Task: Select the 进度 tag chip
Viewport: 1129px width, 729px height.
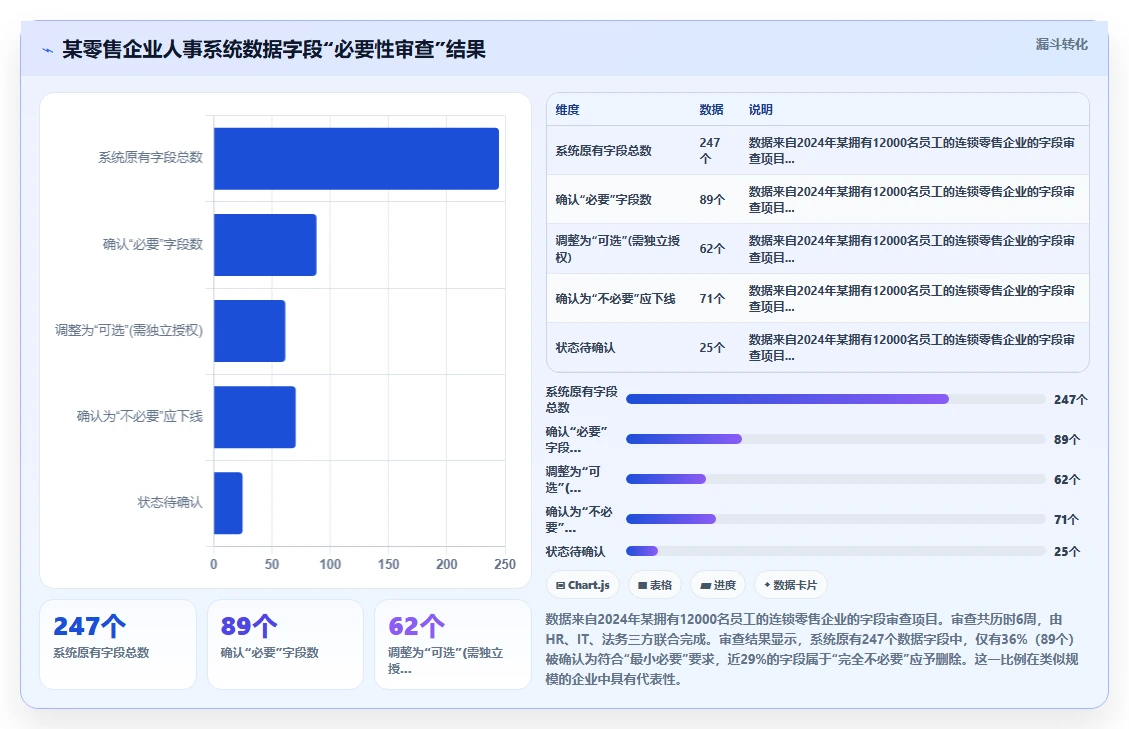Action: [718, 585]
